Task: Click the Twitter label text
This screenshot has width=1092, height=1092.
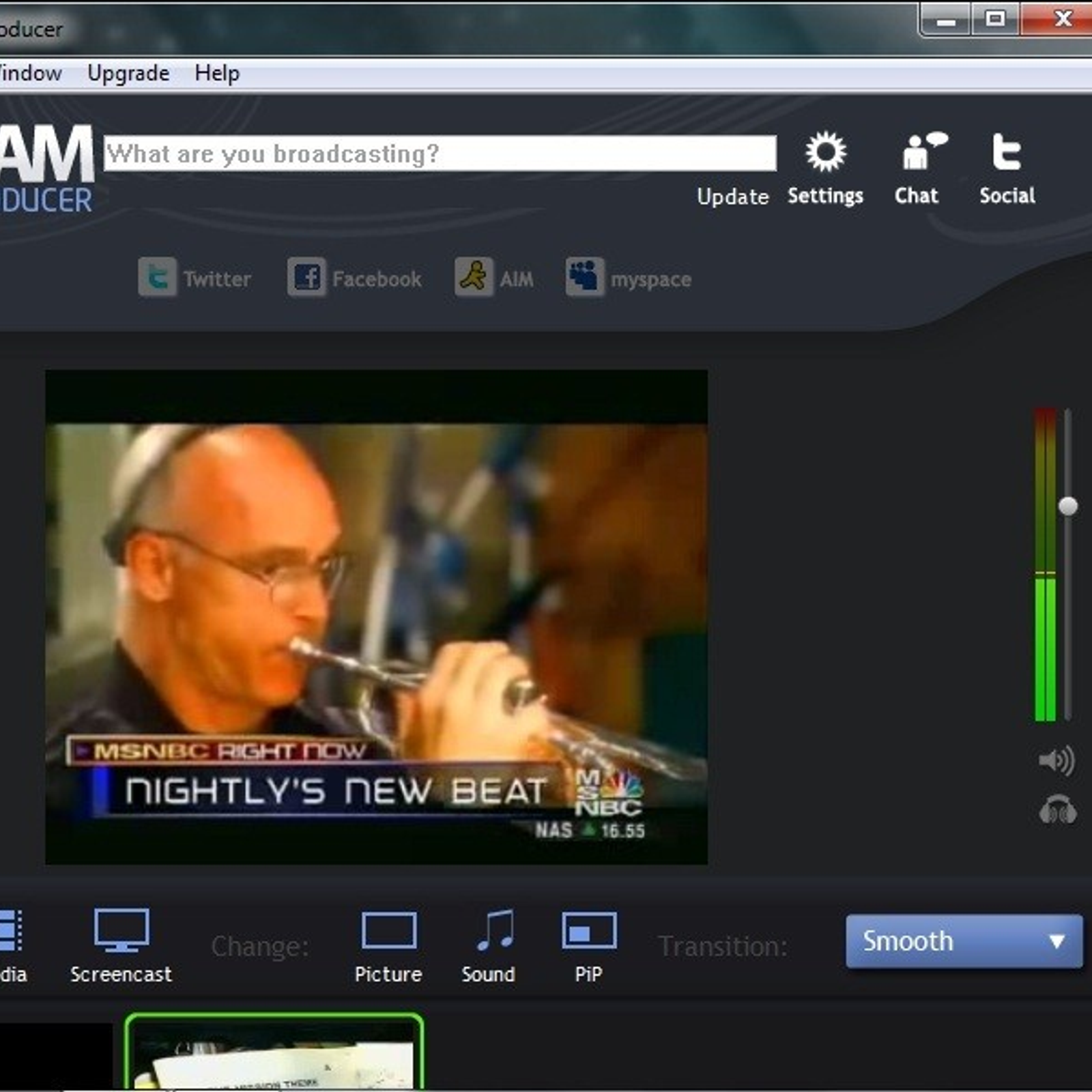Action: [217, 279]
